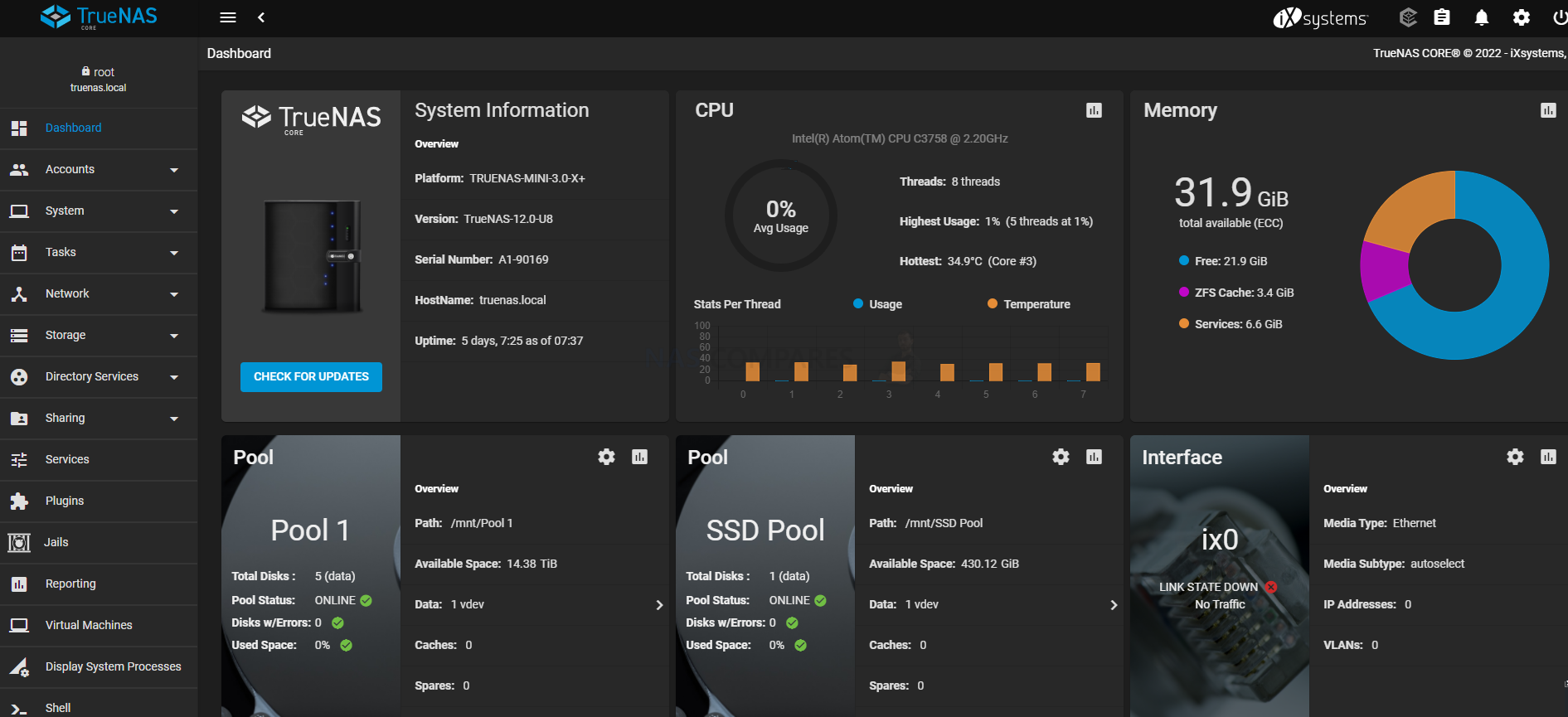Click the Storage list icon
Screen dimensions: 1568x717
point(19,335)
